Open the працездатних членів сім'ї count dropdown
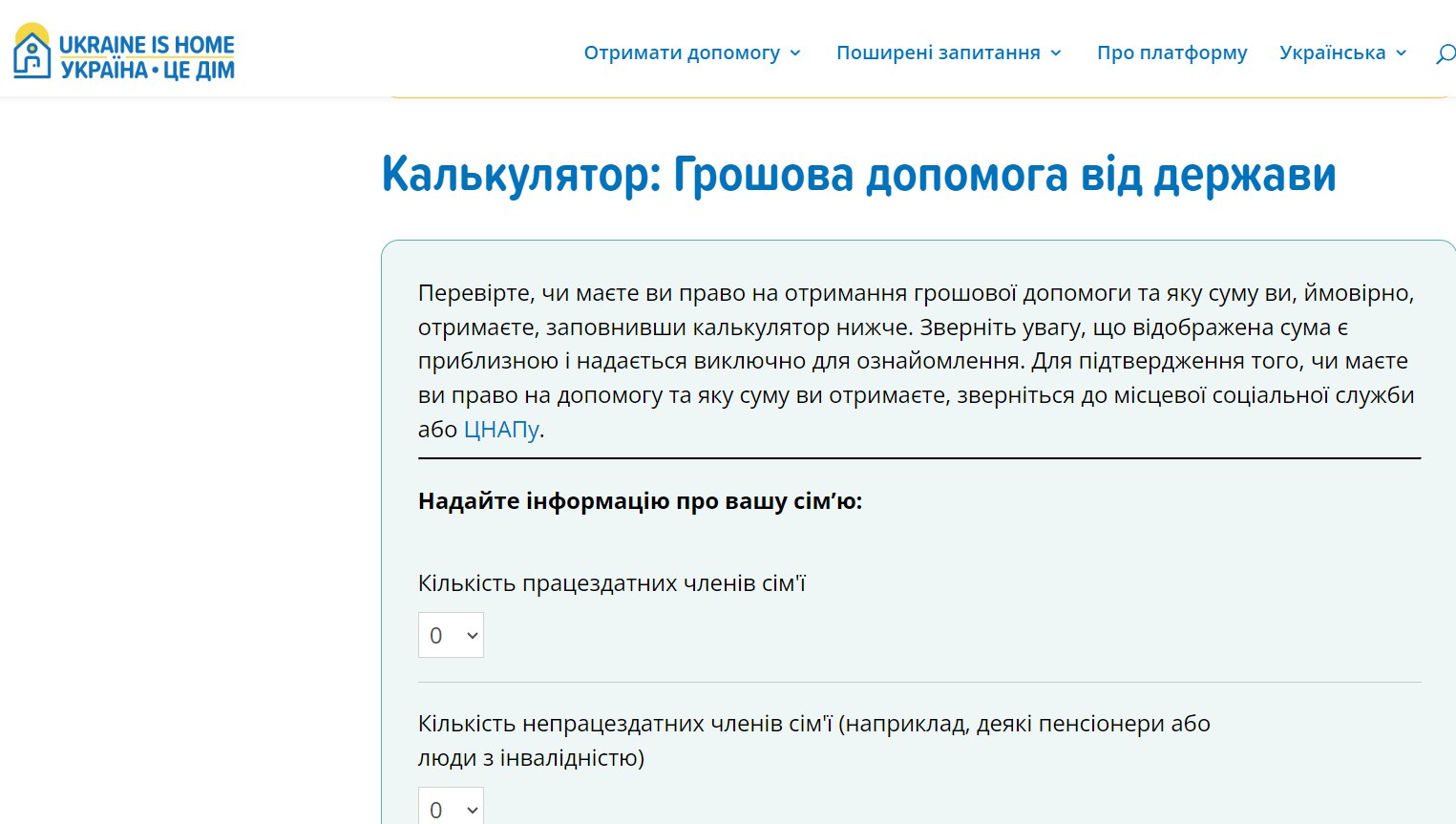The height and width of the screenshot is (824, 1456). click(x=451, y=635)
